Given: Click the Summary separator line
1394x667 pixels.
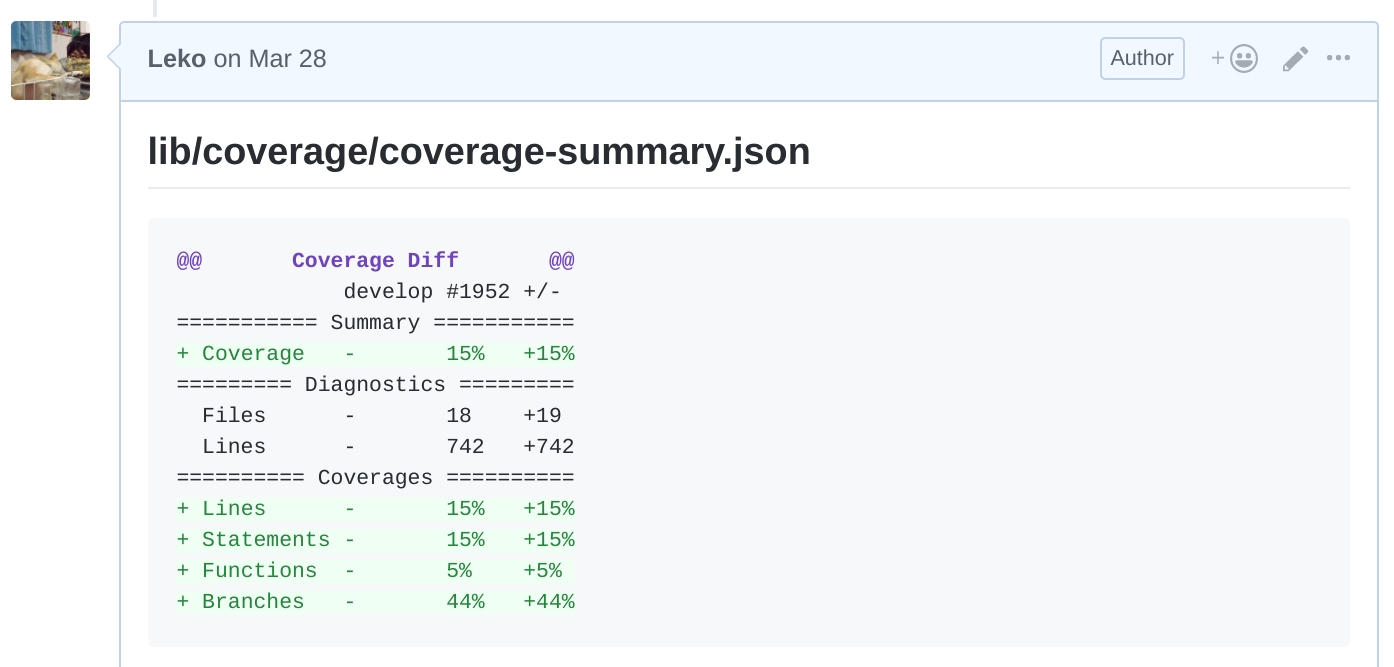Looking at the screenshot, I should [x=375, y=323].
